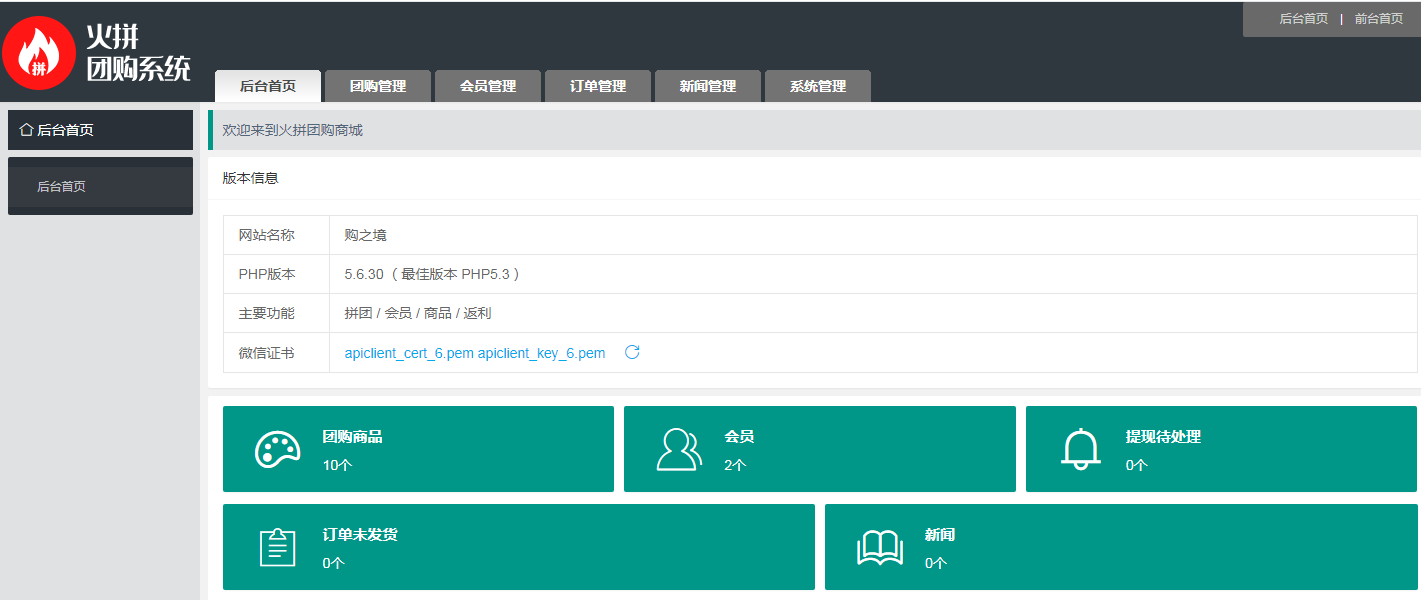Viewport: 1421px width, 600px height.
Task: Go to the 订单管理 tab
Action: tap(598, 86)
